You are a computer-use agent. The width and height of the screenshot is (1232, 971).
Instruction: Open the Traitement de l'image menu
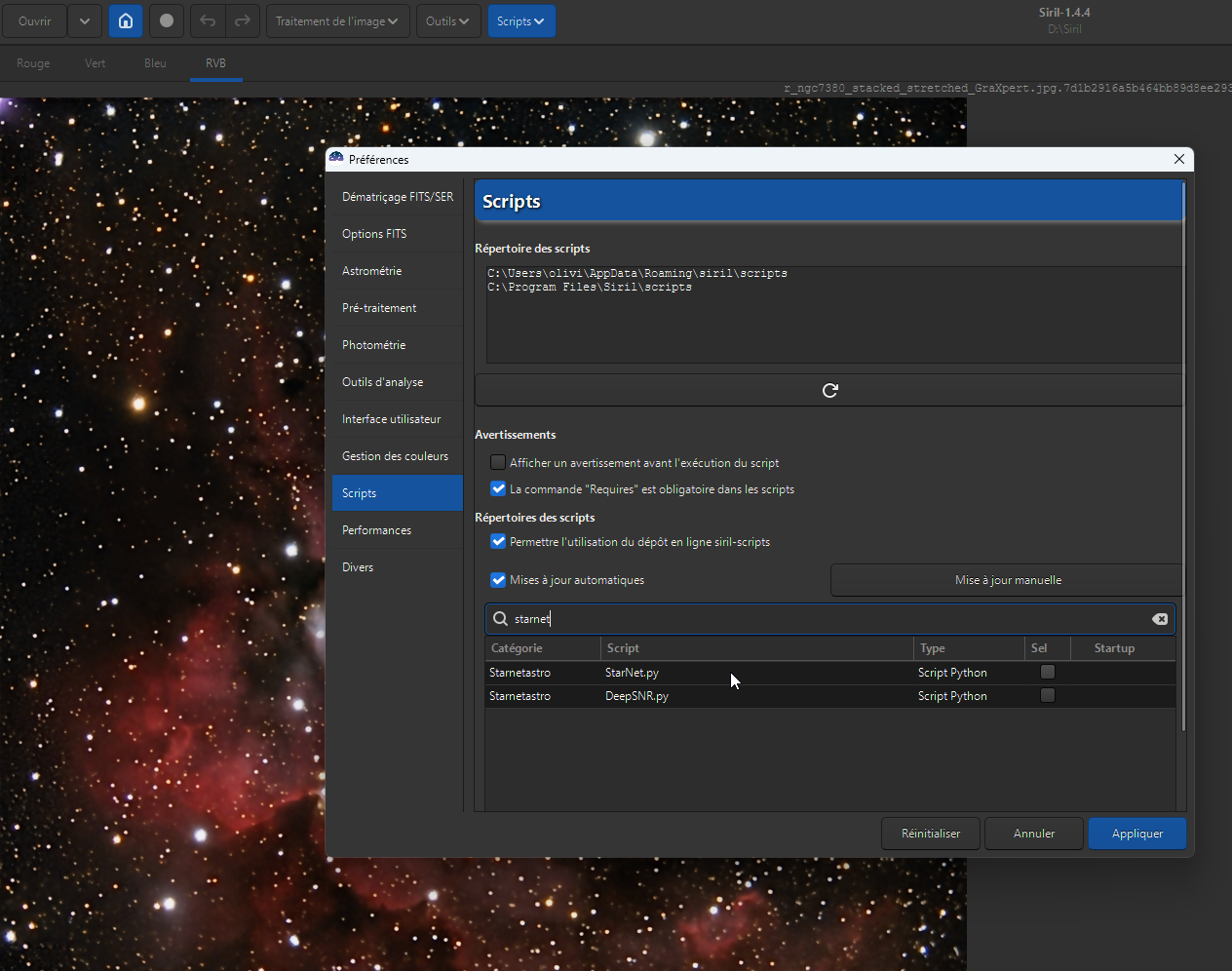pyautogui.click(x=336, y=20)
